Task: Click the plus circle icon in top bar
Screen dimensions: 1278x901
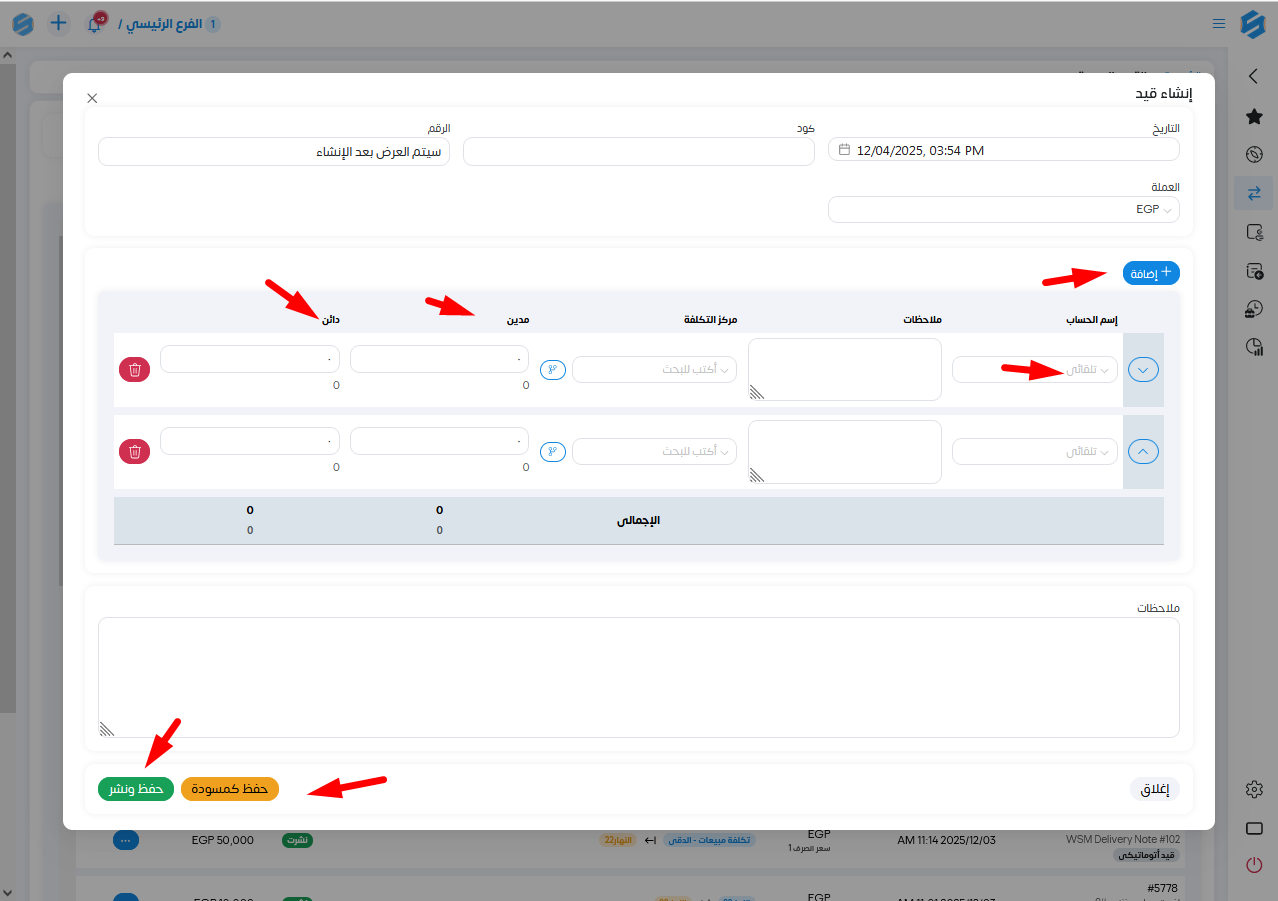Action: point(59,23)
